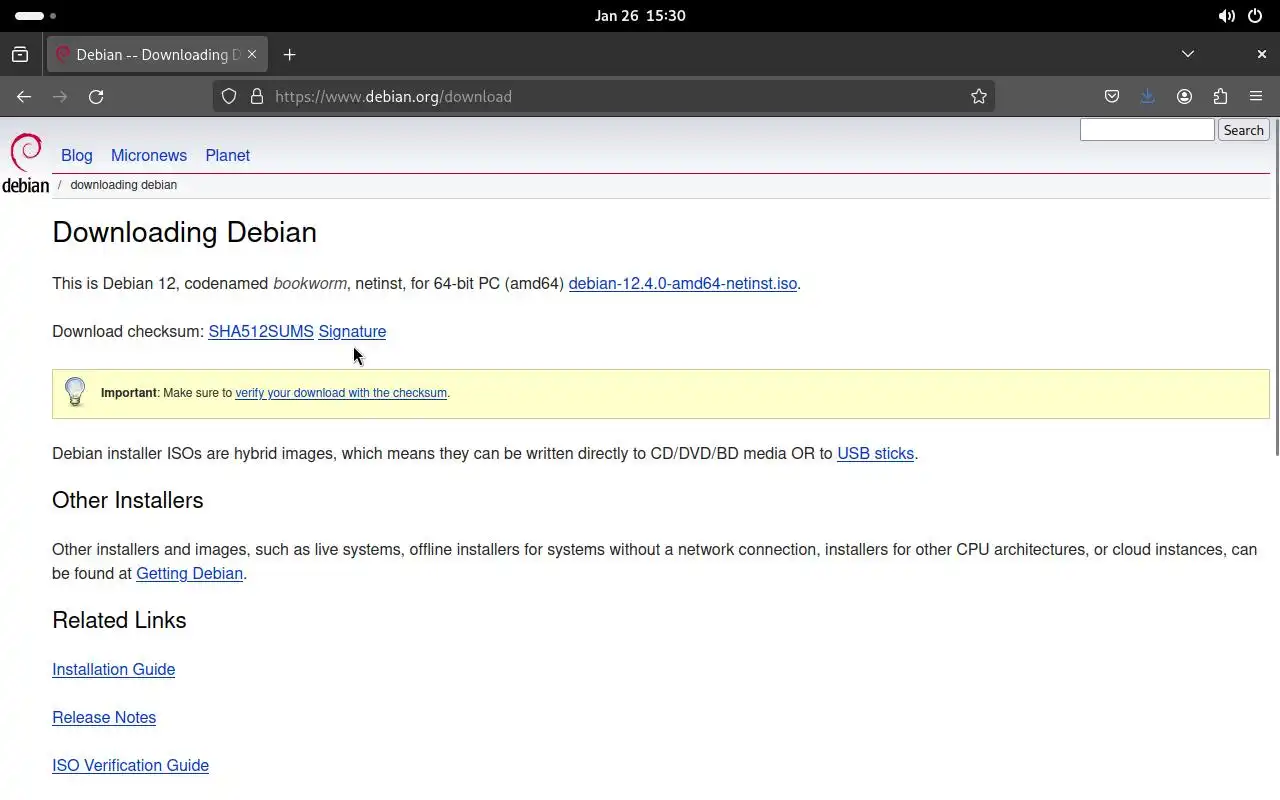This screenshot has height=800, width=1280.
Task: View site security padlock info
Action: 257,97
